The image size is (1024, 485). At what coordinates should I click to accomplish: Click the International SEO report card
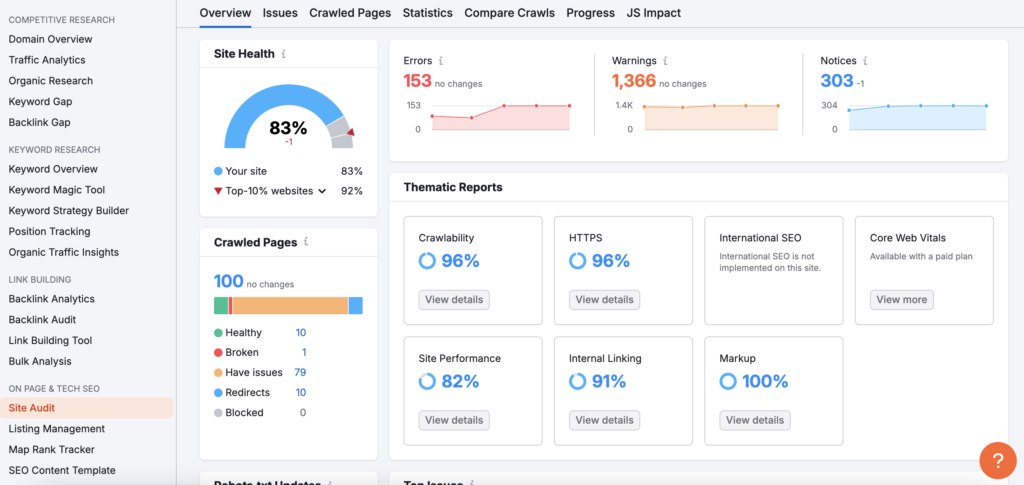(x=774, y=270)
